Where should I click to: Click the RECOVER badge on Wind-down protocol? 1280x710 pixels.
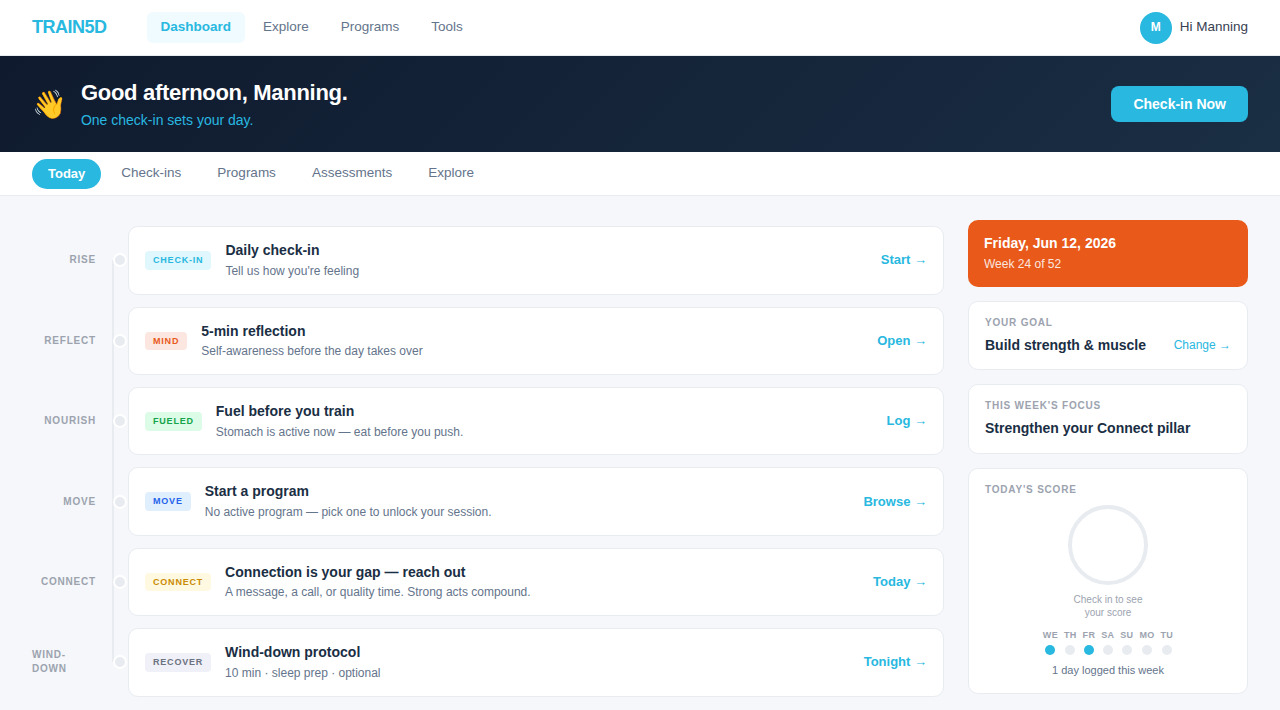pyautogui.click(x=178, y=662)
